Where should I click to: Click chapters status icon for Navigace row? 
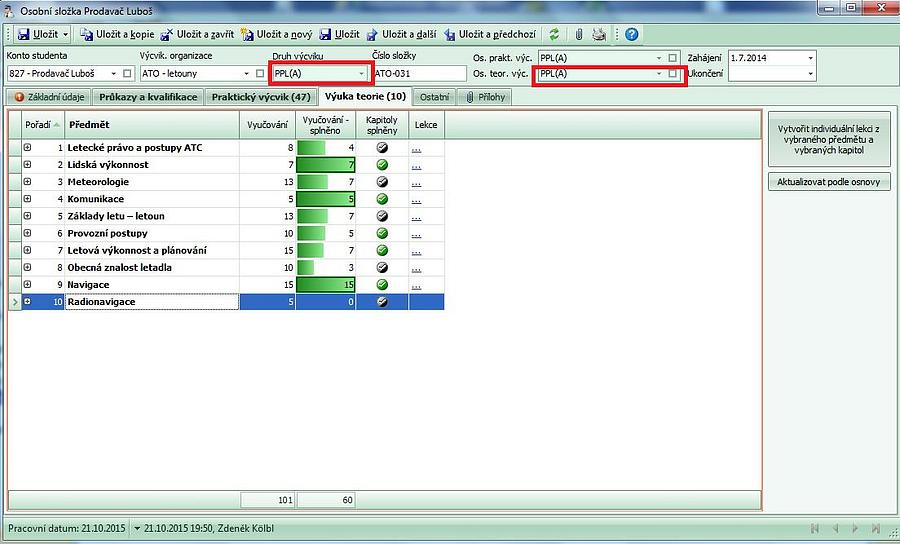[382, 285]
